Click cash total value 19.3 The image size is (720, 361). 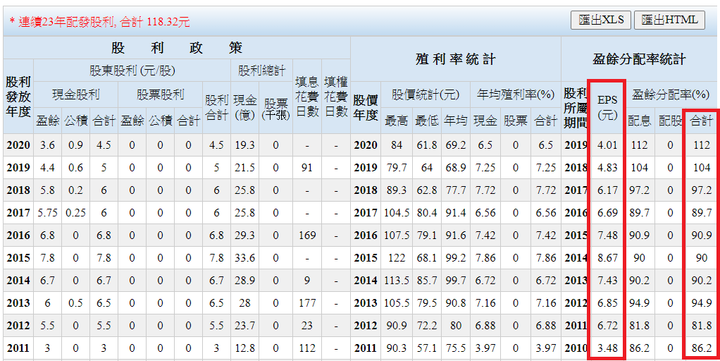pos(244,146)
